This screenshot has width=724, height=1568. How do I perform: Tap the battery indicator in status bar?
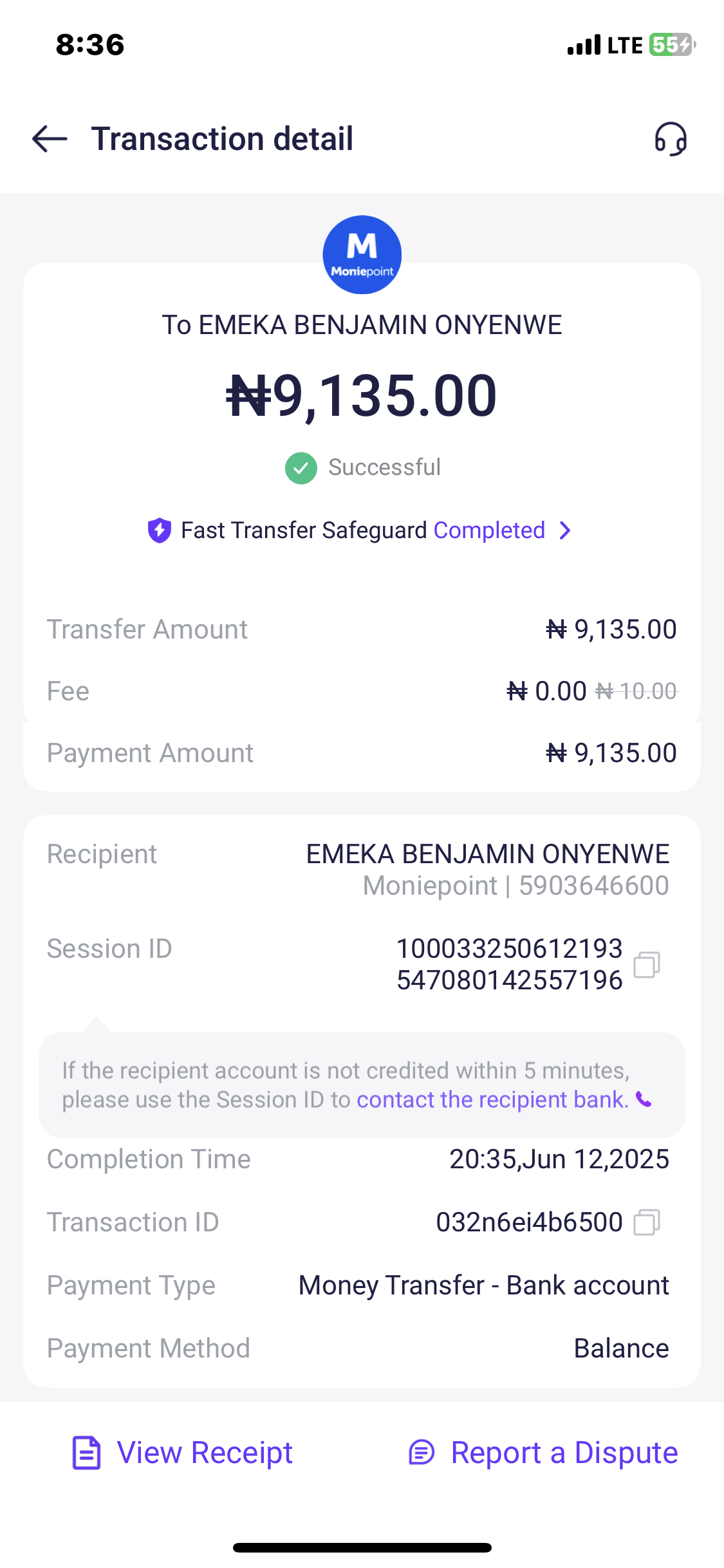click(x=672, y=45)
